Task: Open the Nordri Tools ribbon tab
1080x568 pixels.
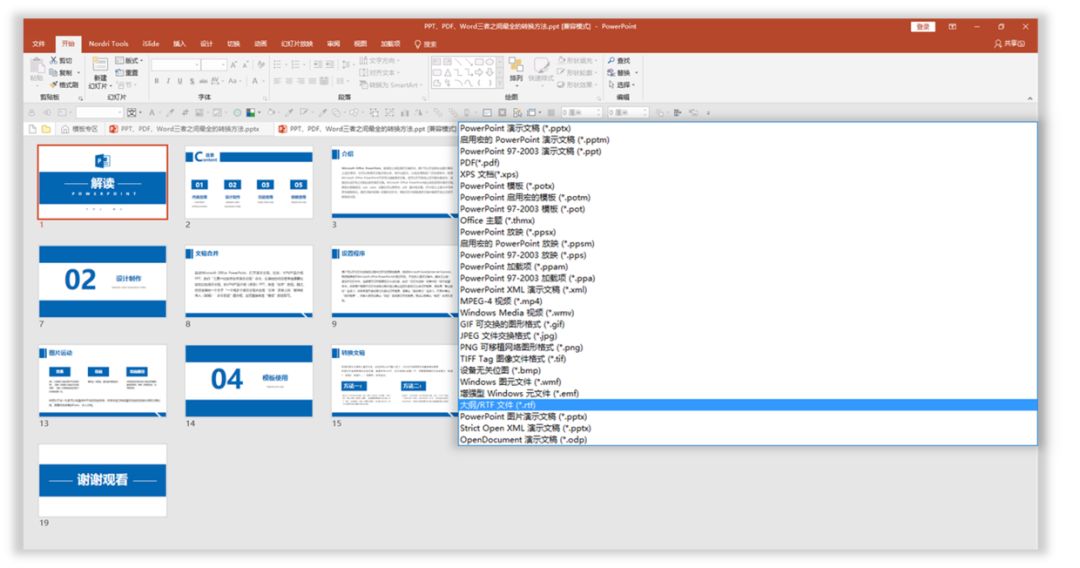Action: click(108, 43)
